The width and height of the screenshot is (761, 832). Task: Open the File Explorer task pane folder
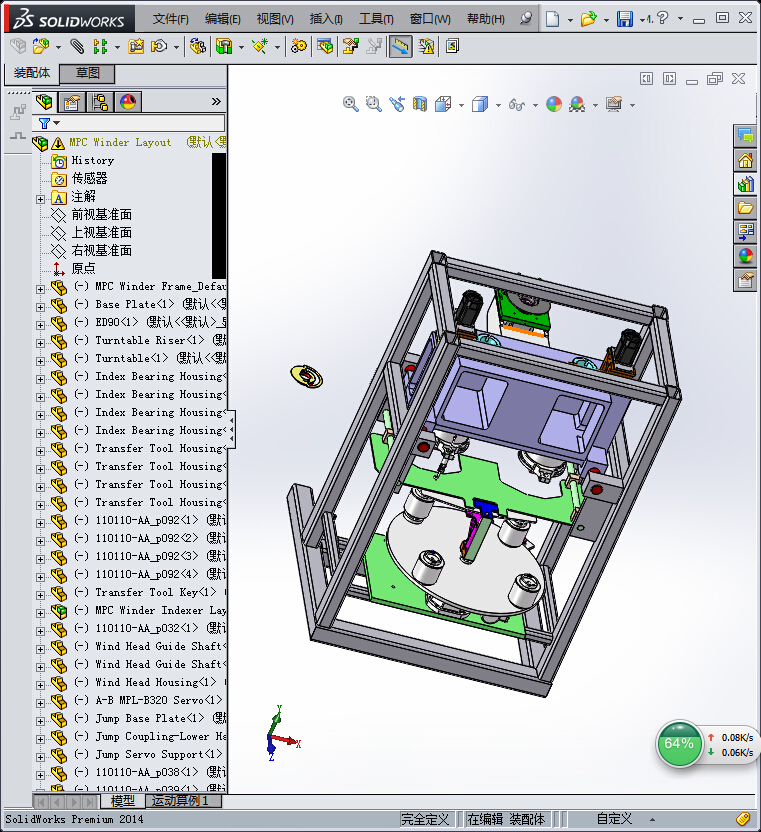746,208
